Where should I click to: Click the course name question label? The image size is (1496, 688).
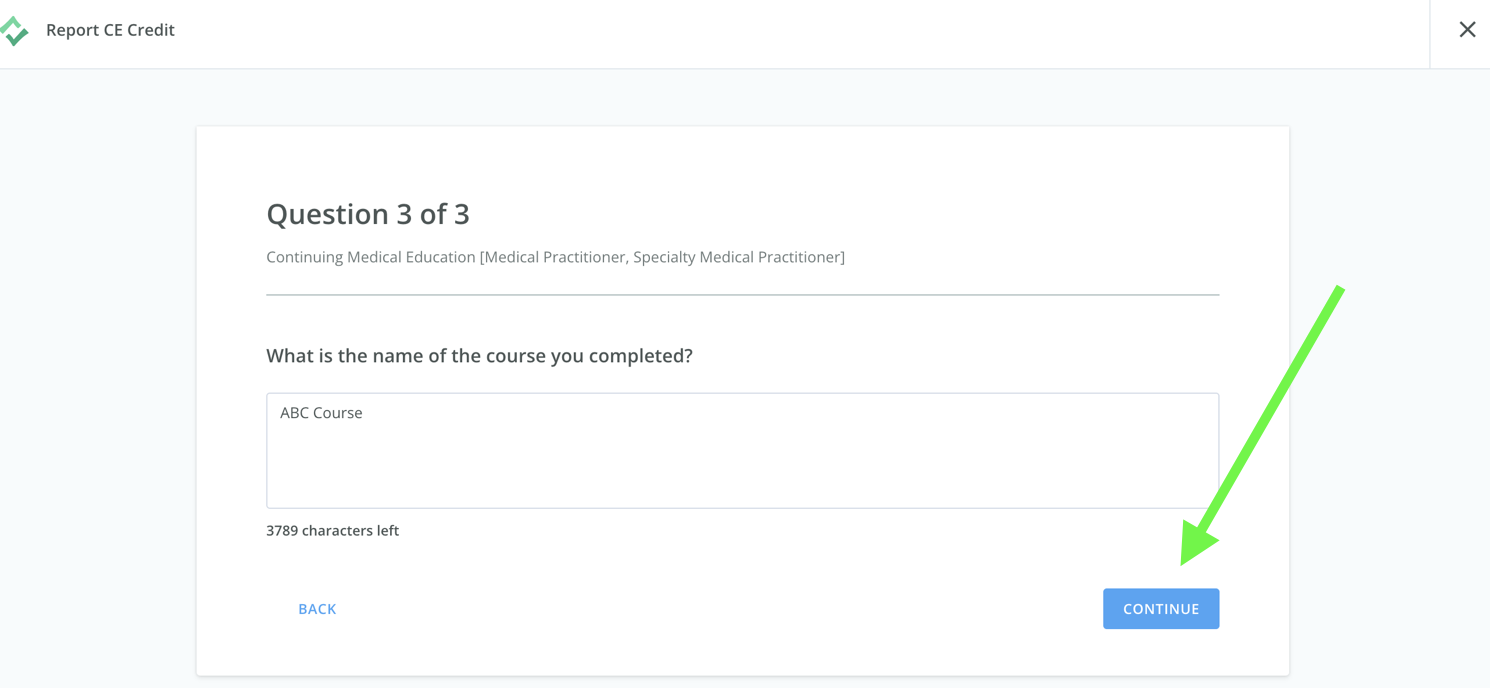[479, 356]
